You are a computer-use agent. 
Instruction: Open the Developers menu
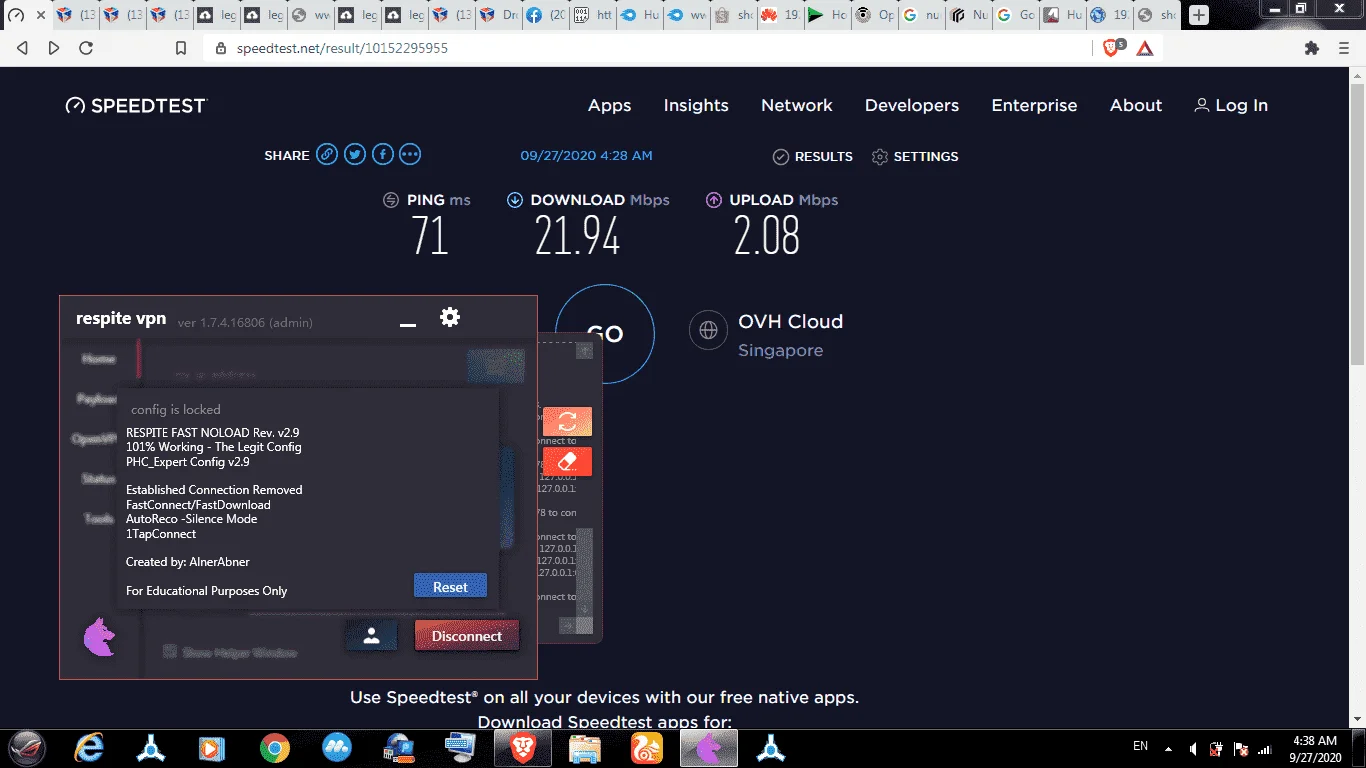912,105
